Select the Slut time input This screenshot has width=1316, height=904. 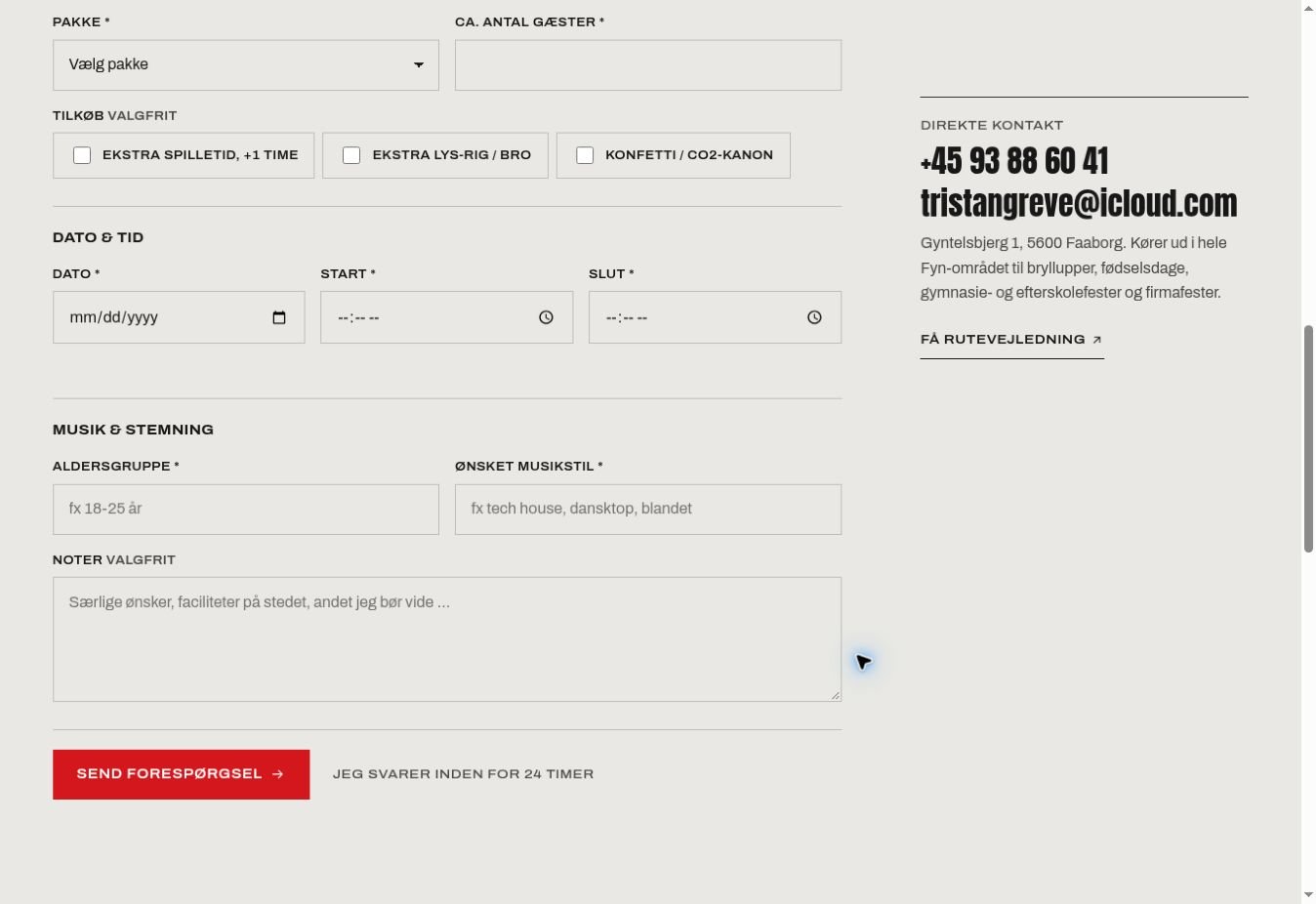click(x=715, y=317)
